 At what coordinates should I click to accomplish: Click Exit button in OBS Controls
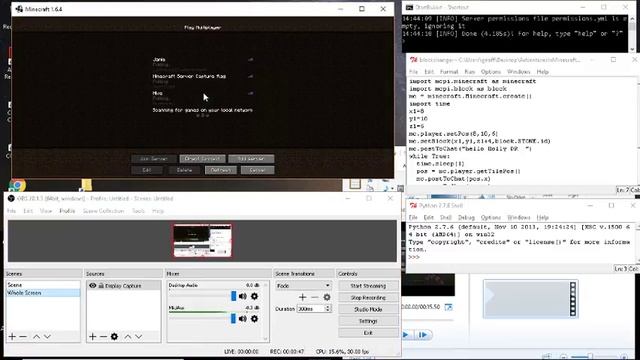(368, 333)
